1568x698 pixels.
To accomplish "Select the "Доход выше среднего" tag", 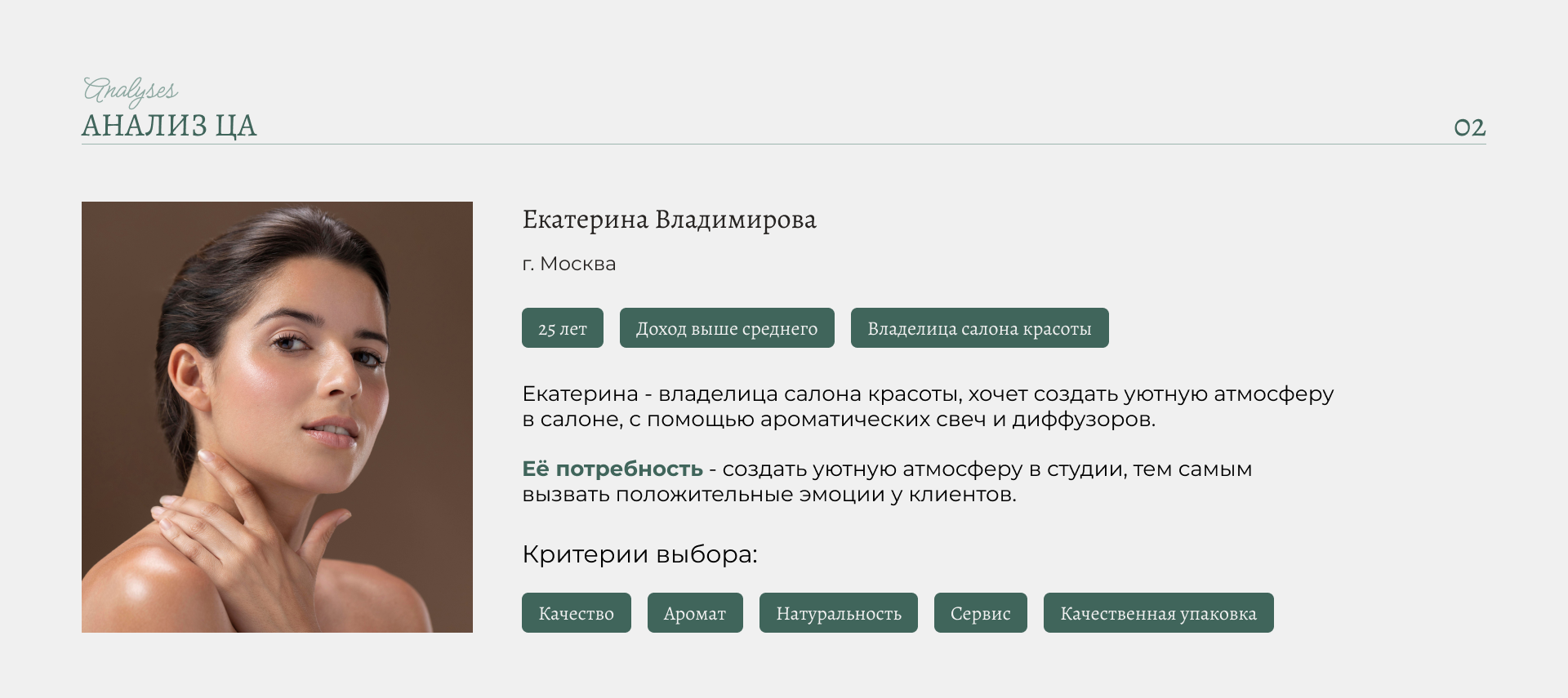I will click(x=726, y=328).
